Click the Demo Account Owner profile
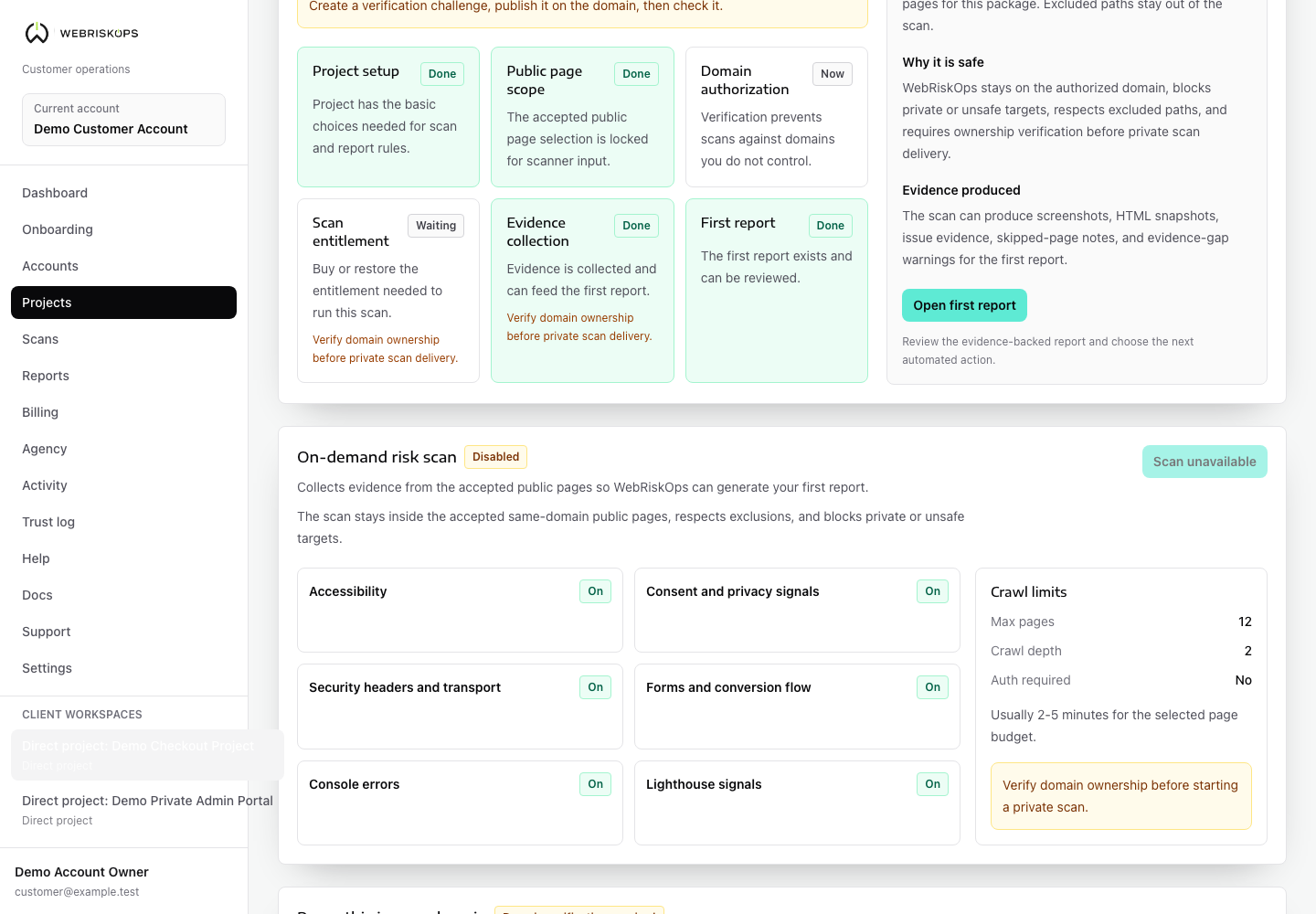The image size is (1316, 914). [81, 872]
